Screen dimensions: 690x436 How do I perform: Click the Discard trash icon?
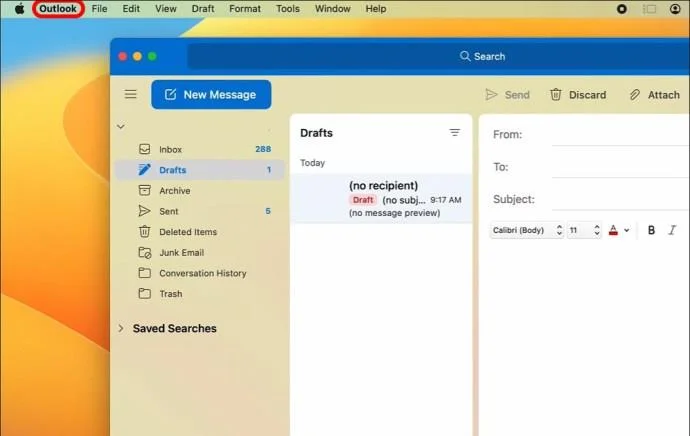[x=556, y=95]
